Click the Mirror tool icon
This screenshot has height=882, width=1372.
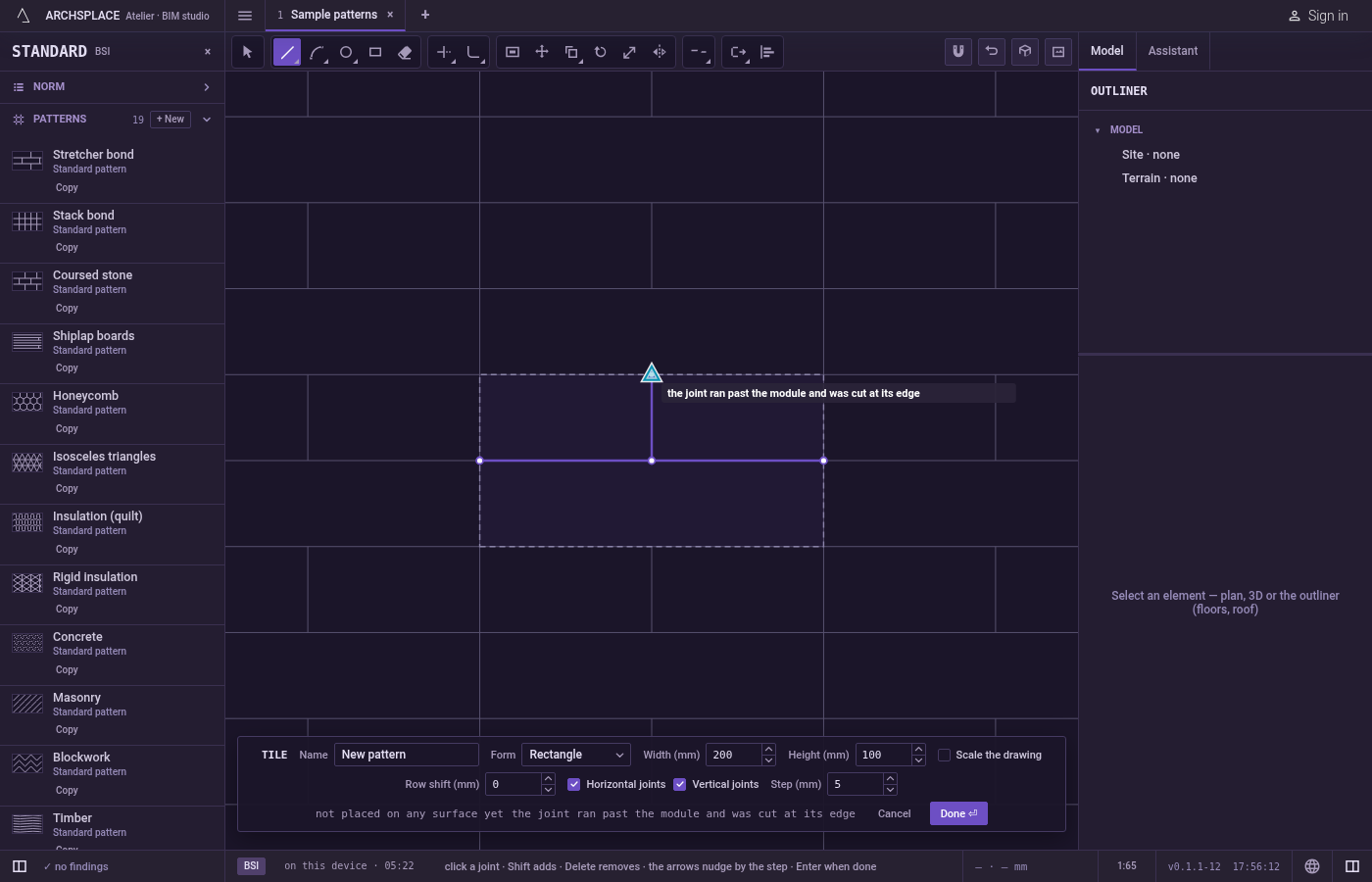(660, 52)
